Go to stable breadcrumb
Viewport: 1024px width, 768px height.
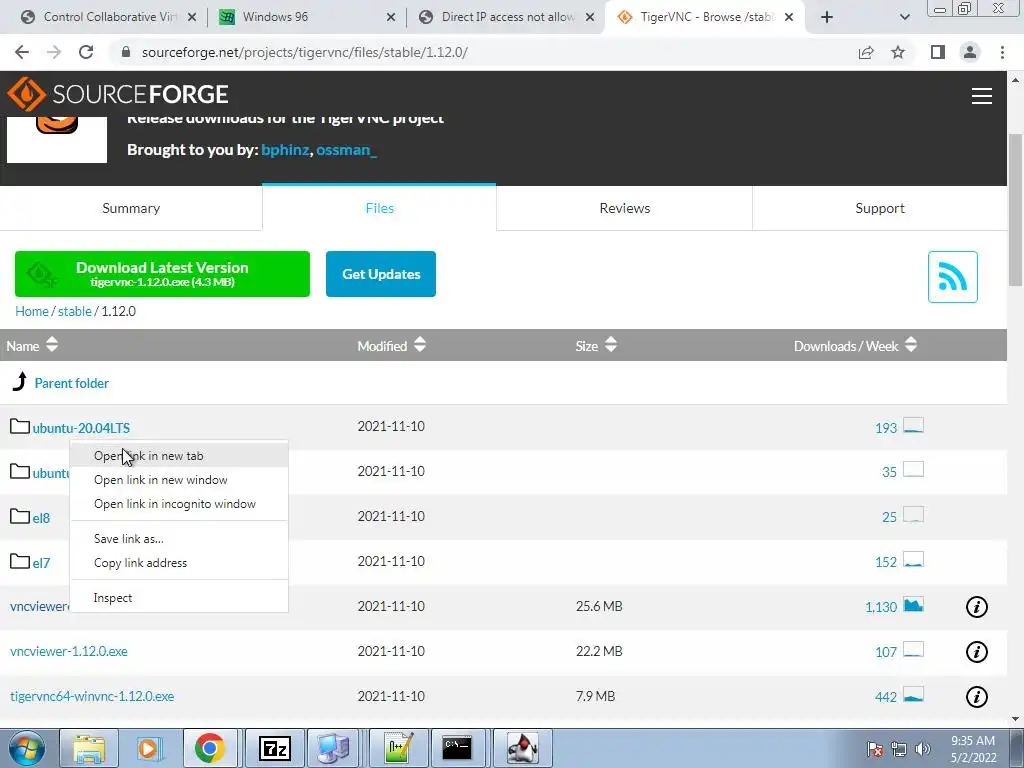tap(74, 311)
